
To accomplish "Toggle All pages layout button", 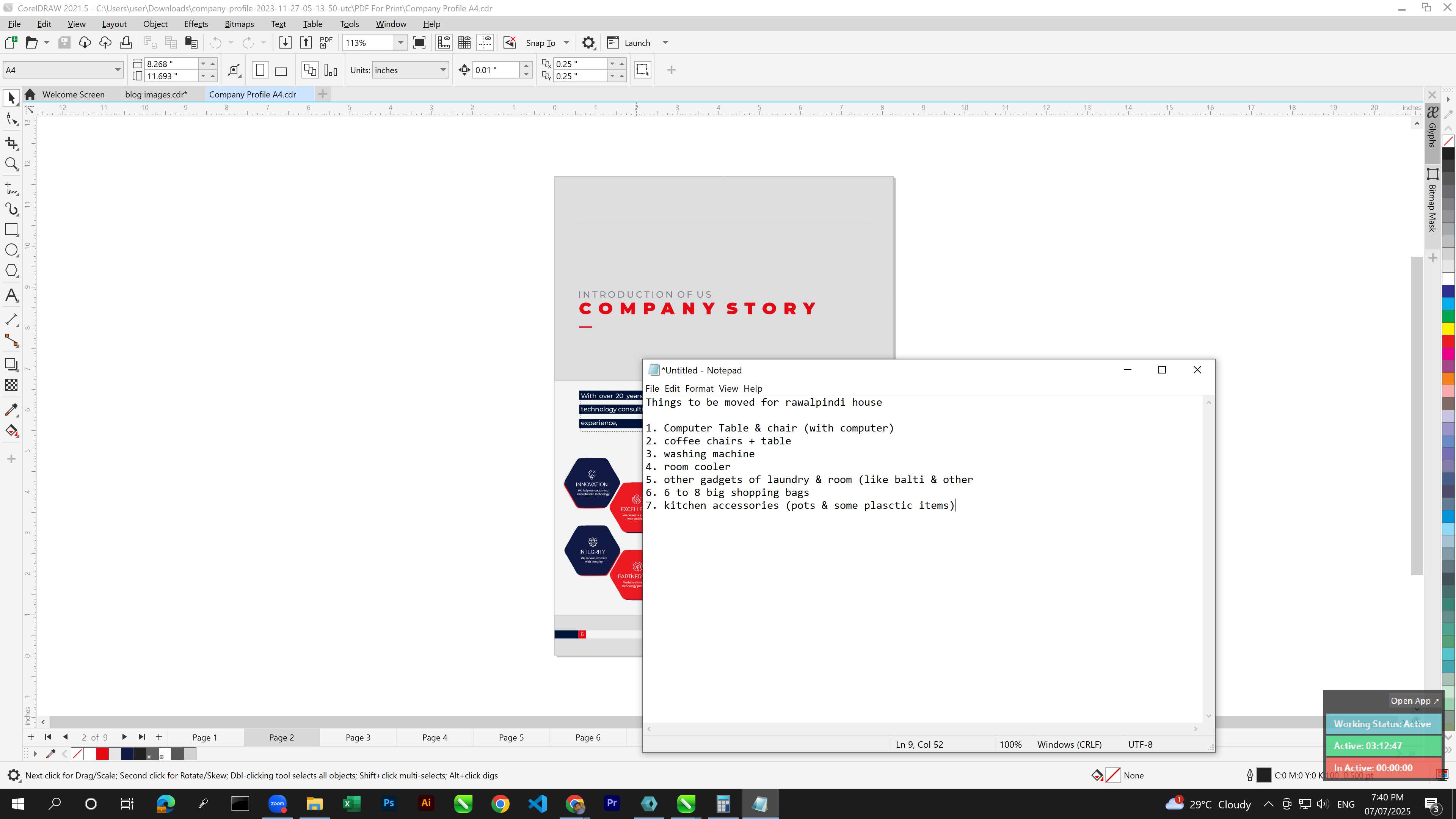I will click(x=310, y=70).
